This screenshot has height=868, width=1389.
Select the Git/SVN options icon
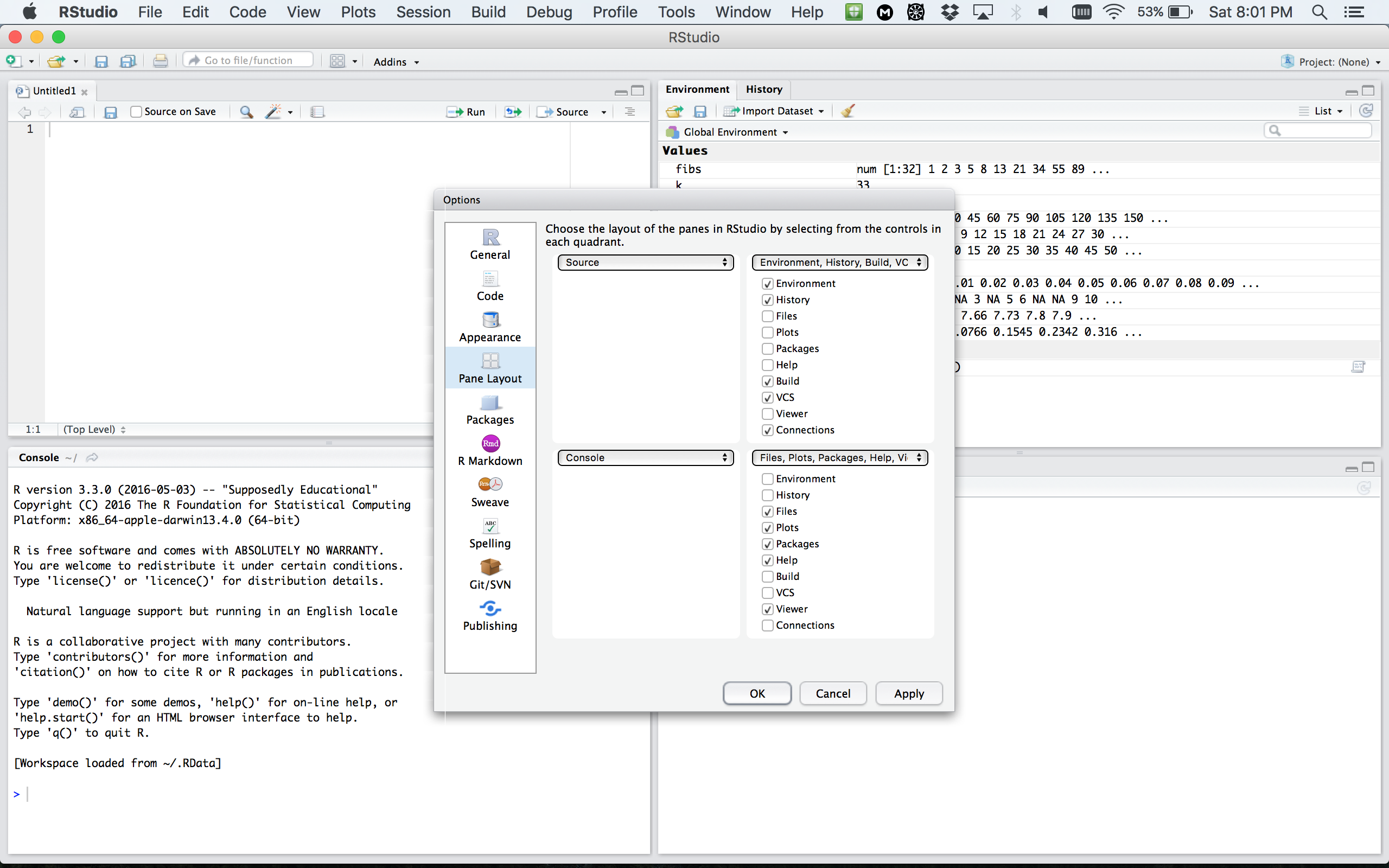tap(489, 567)
